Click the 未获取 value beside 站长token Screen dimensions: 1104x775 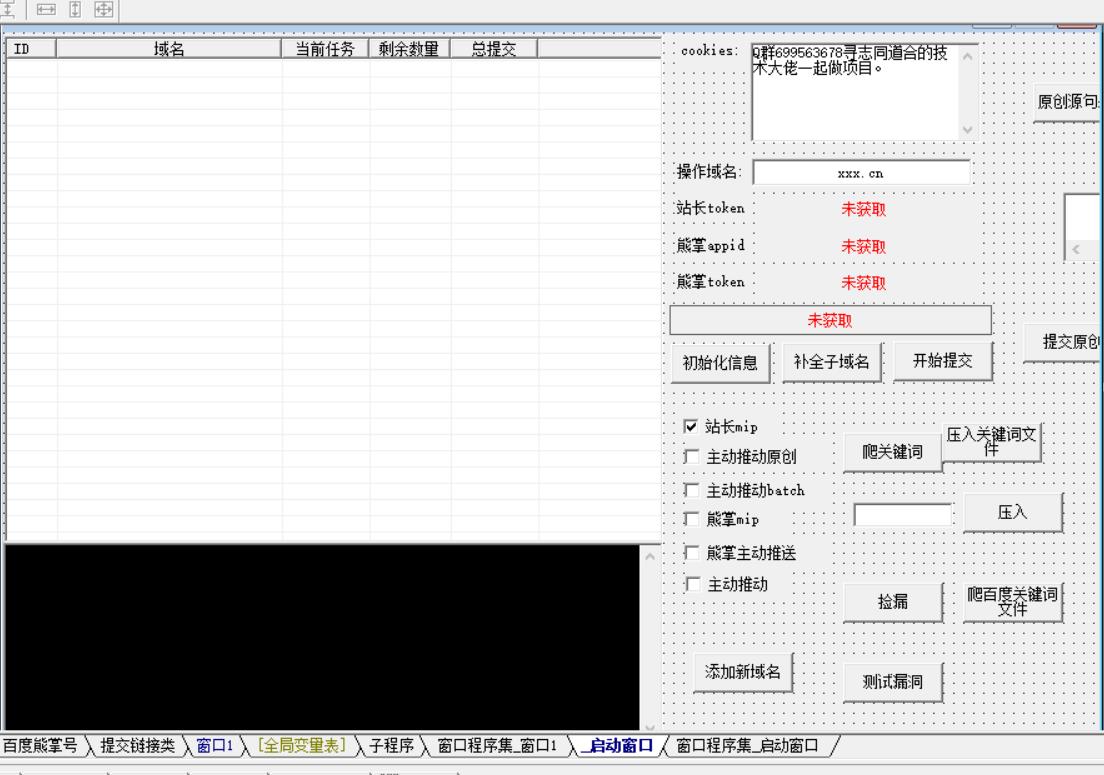(x=863, y=209)
